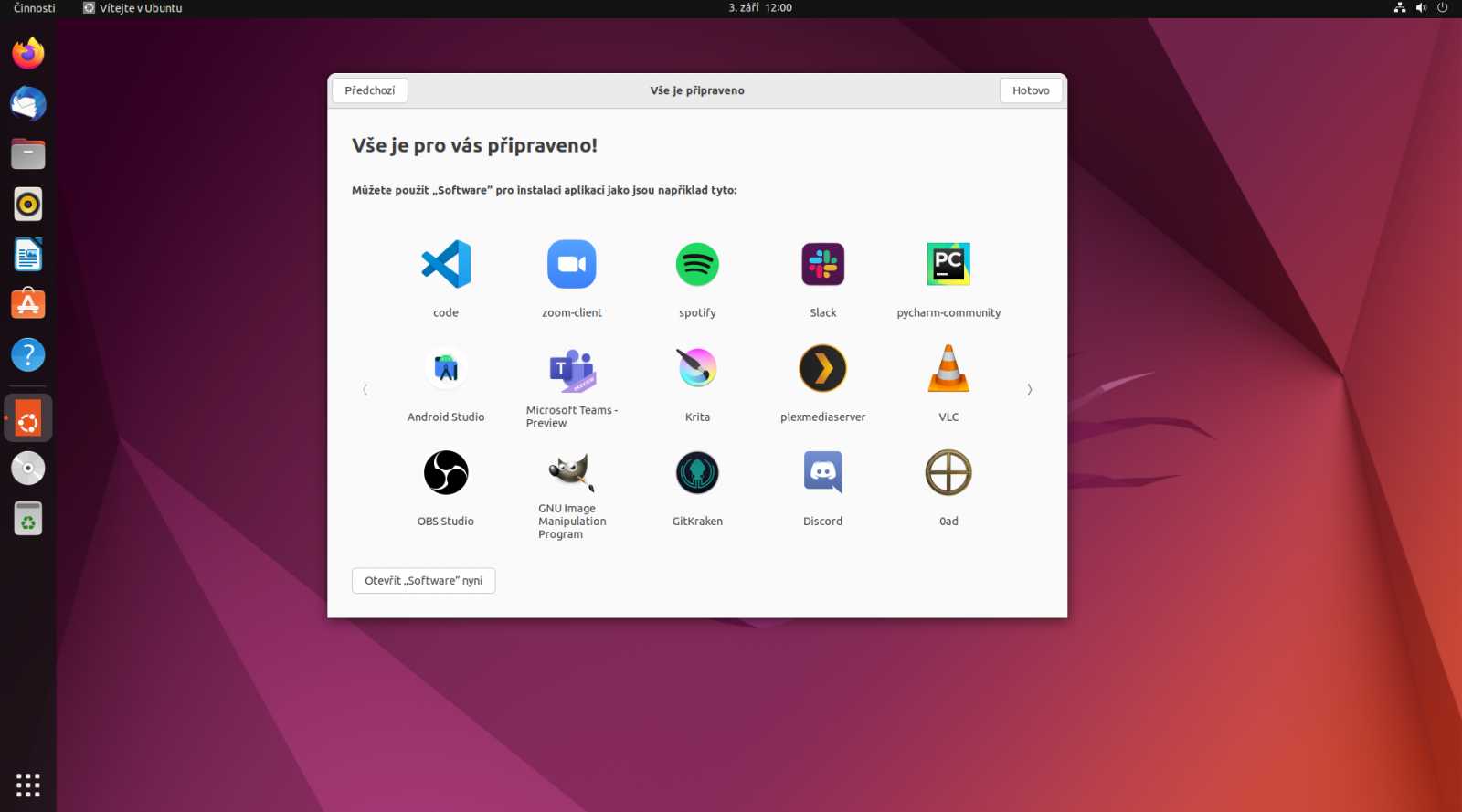Screen dimensions: 1462x812
Task: Open the Vítejte v Ubuntu app menu
Action: (x=132, y=8)
